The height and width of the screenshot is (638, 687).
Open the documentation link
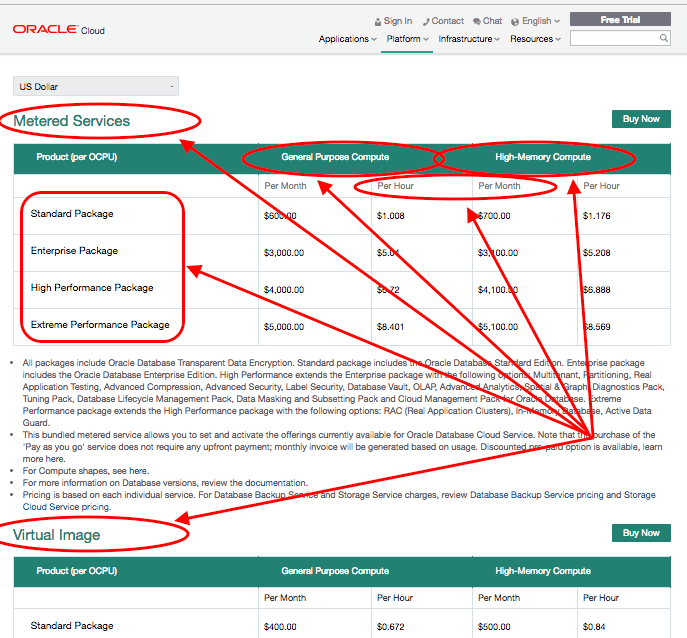click(275, 482)
